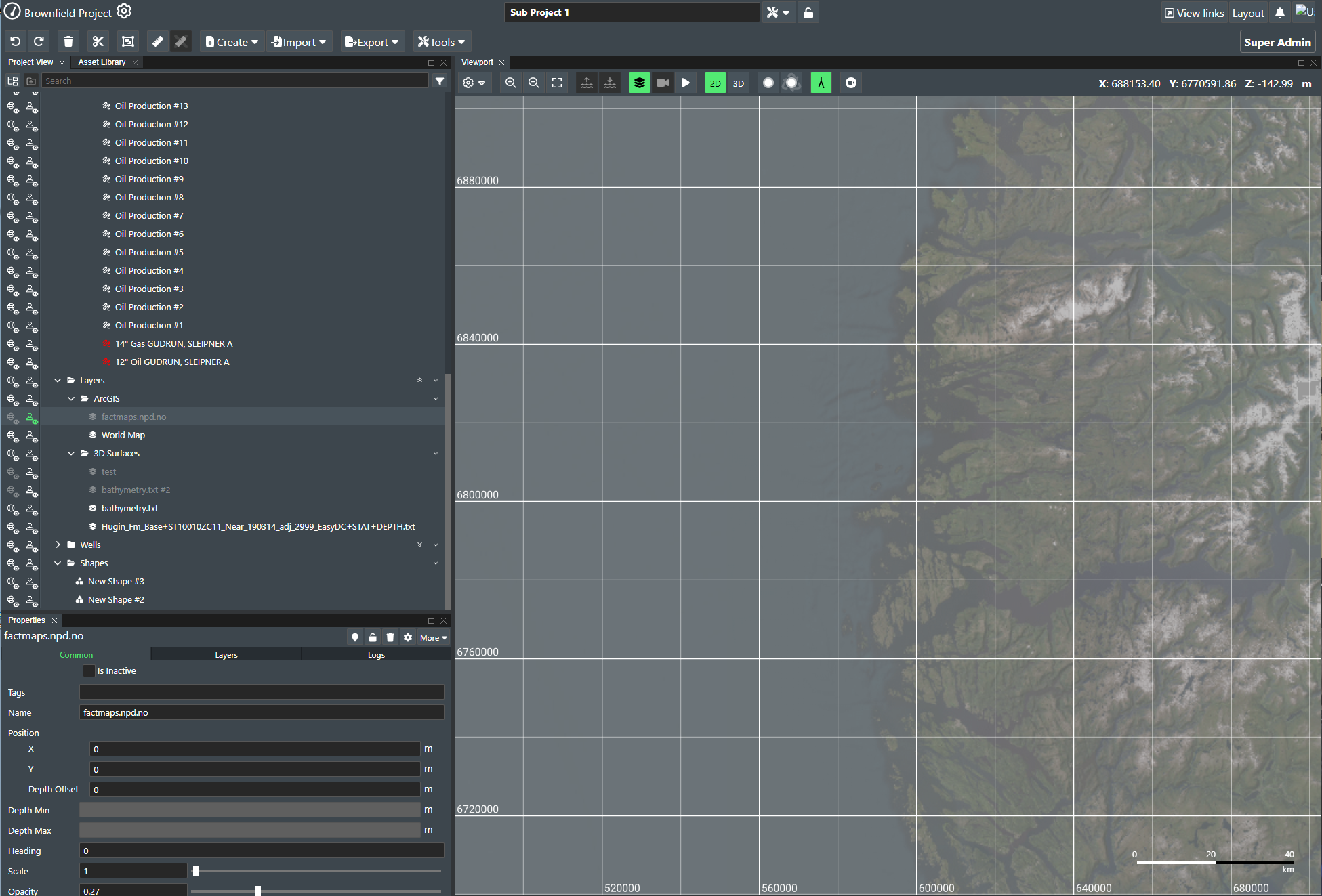This screenshot has width=1322, height=896.
Task: Click the lock icon in Properties header
Action: point(373,637)
